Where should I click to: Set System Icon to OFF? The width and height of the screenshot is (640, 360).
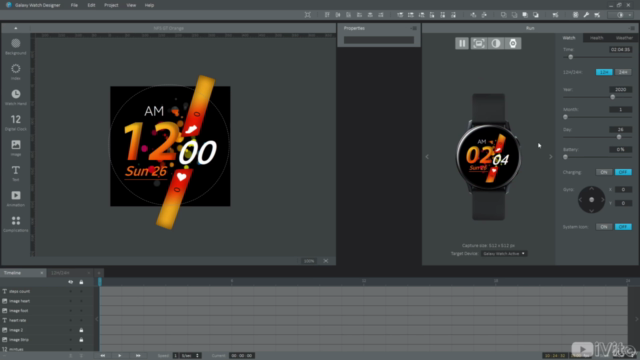[623, 227]
